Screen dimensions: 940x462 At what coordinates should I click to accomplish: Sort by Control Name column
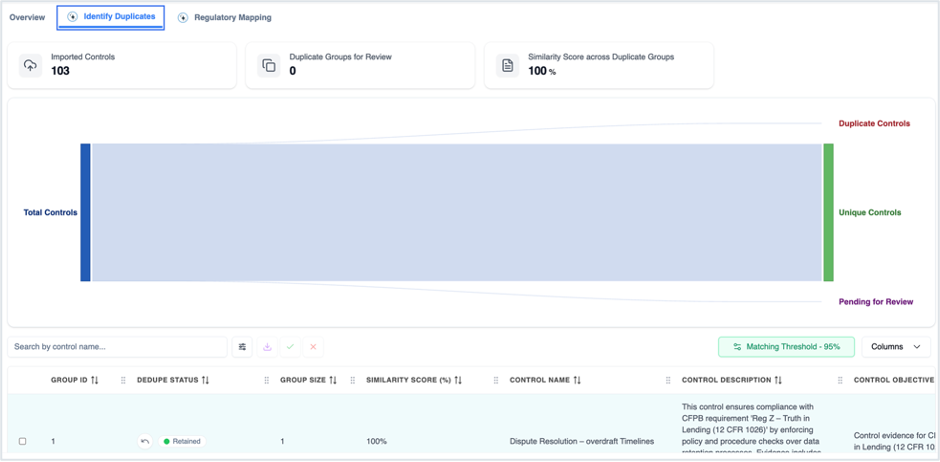click(577, 380)
